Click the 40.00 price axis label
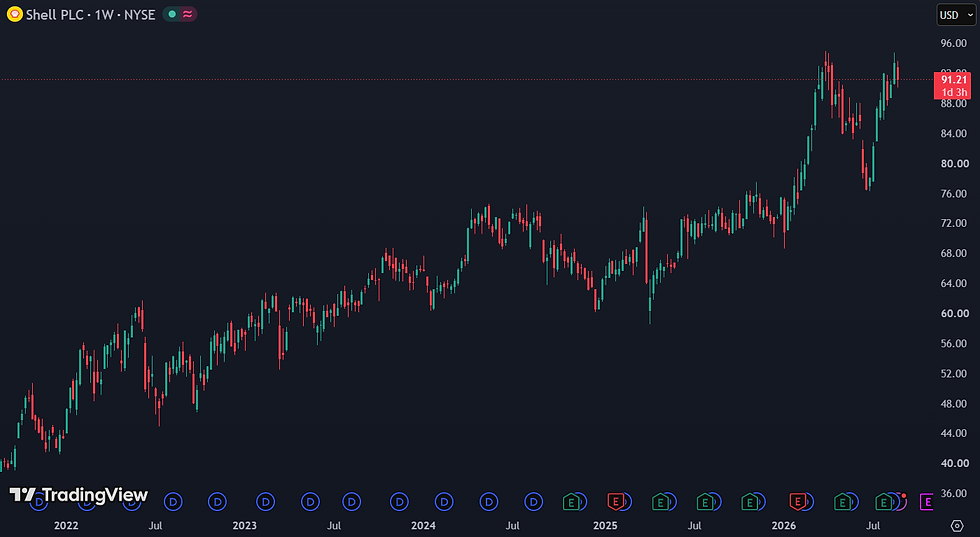980x537 pixels. 954,463
